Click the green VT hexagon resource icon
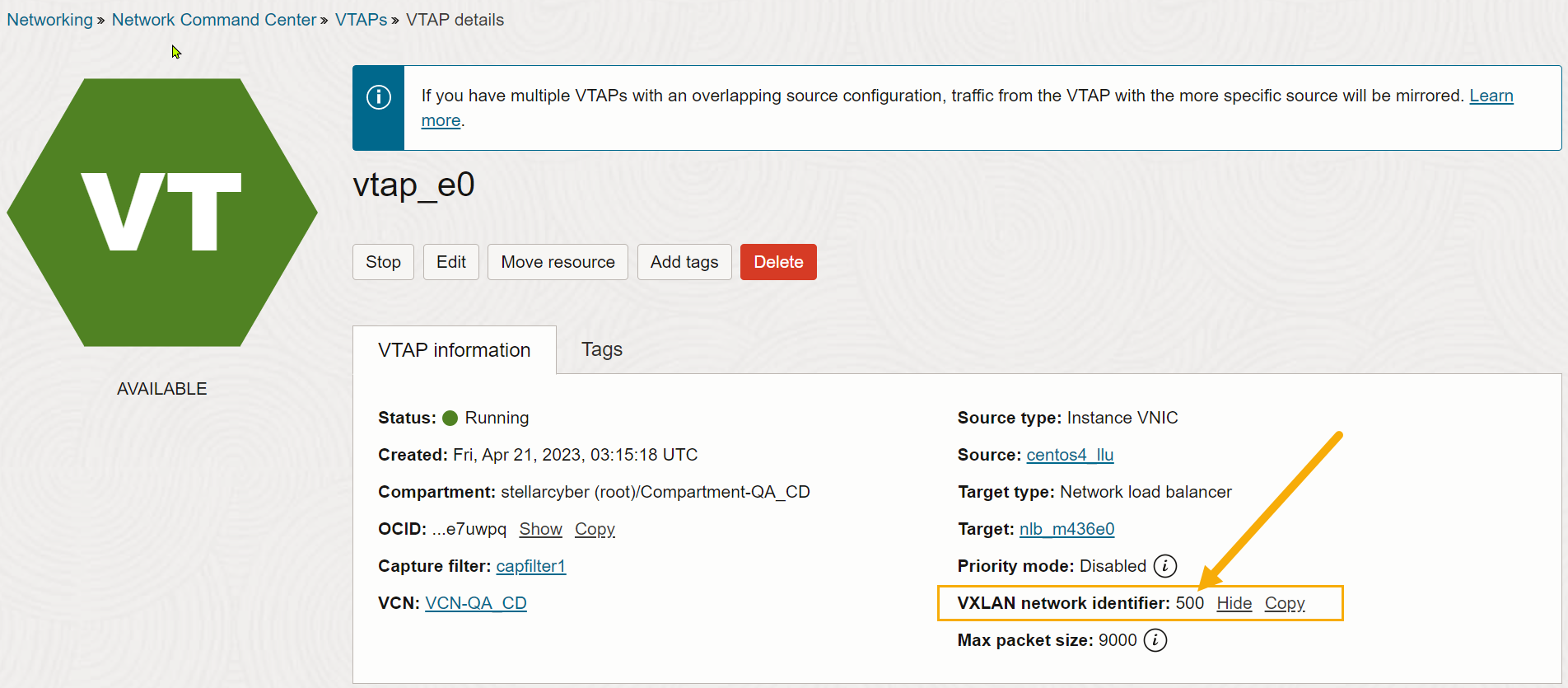1568x688 pixels. pyautogui.click(x=162, y=213)
